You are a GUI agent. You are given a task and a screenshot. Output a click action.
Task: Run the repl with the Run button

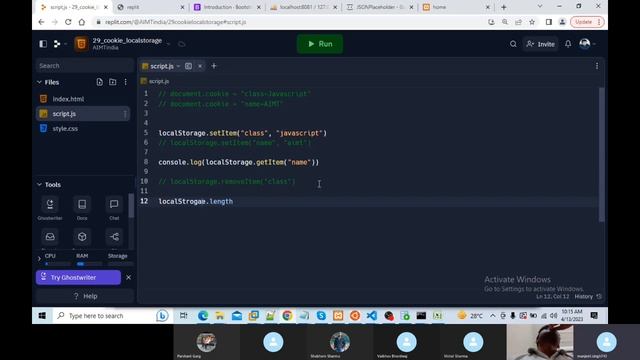tap(320, 44)
